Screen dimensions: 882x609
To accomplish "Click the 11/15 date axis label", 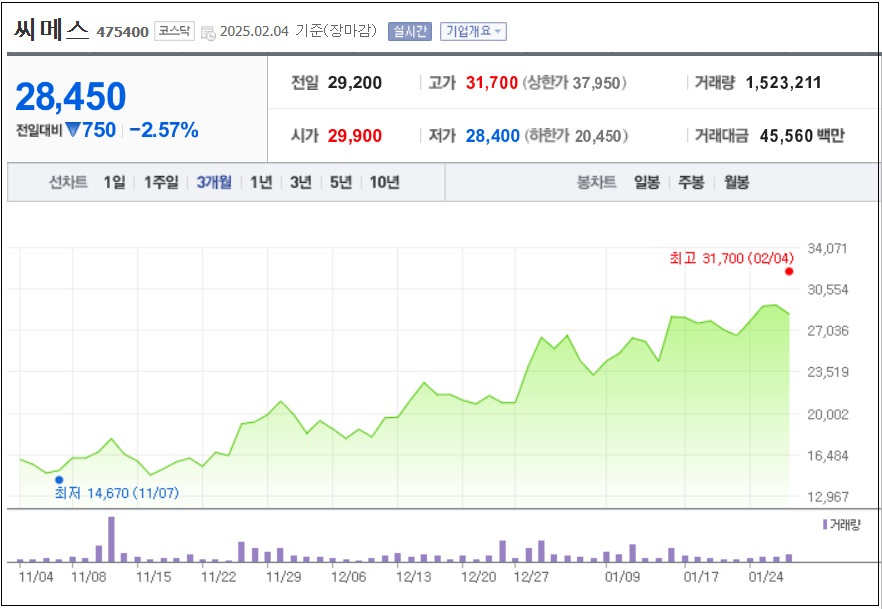I will 154,576.
